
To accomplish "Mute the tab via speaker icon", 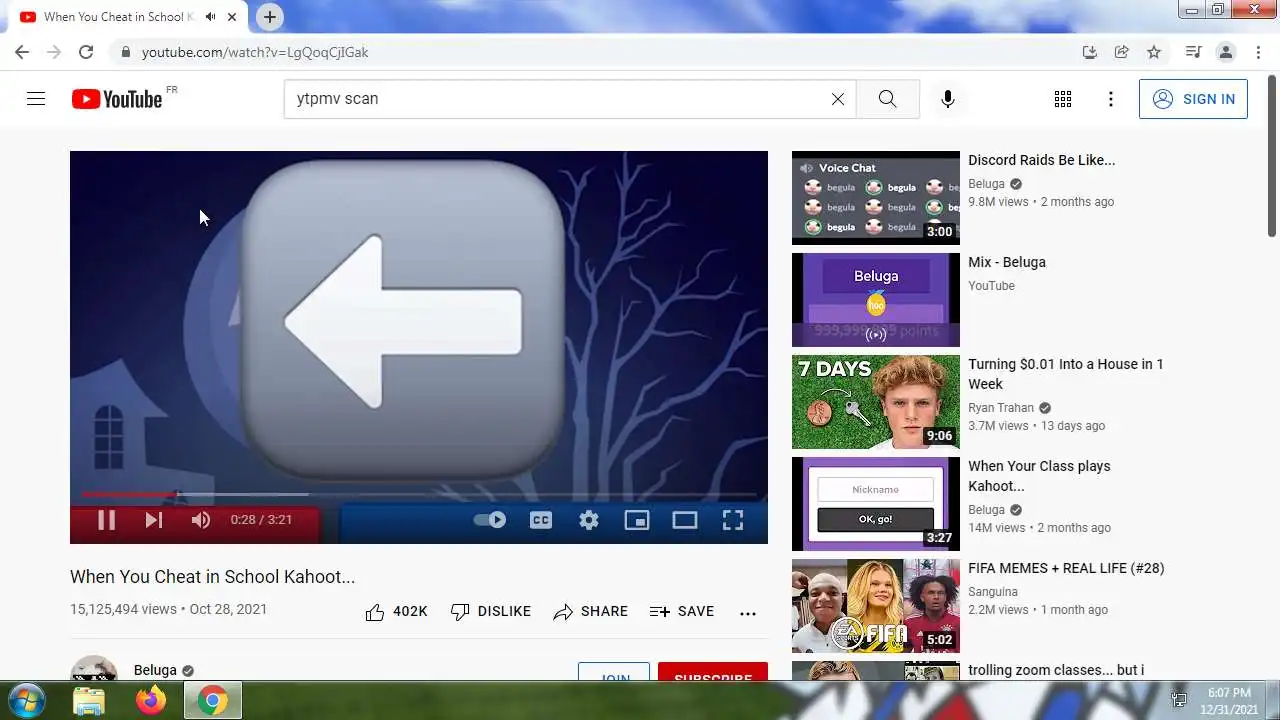I will 211,17.
